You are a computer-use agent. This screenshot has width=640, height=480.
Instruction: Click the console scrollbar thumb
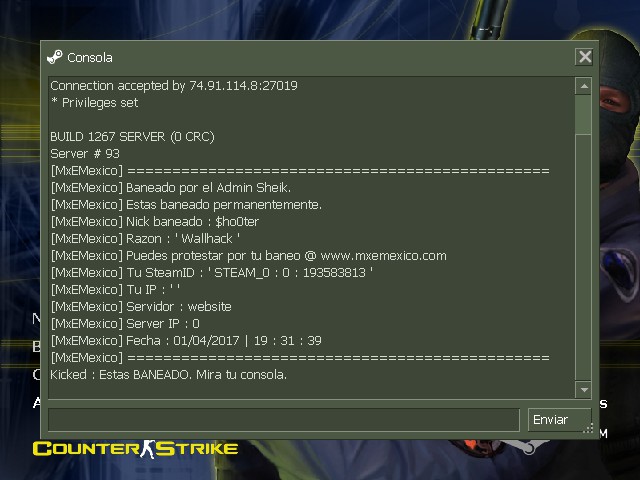[584, 115]
